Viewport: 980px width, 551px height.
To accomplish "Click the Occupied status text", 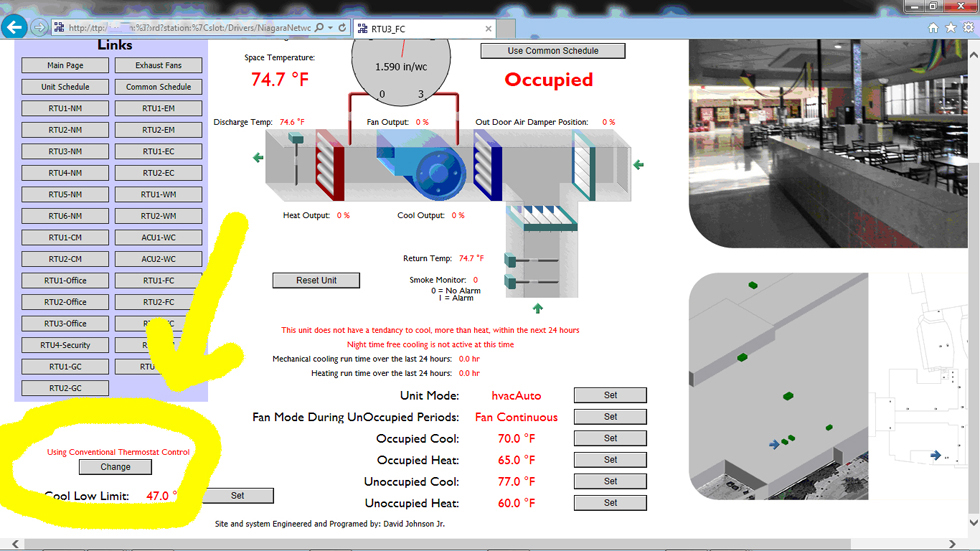I will (548, 79).
